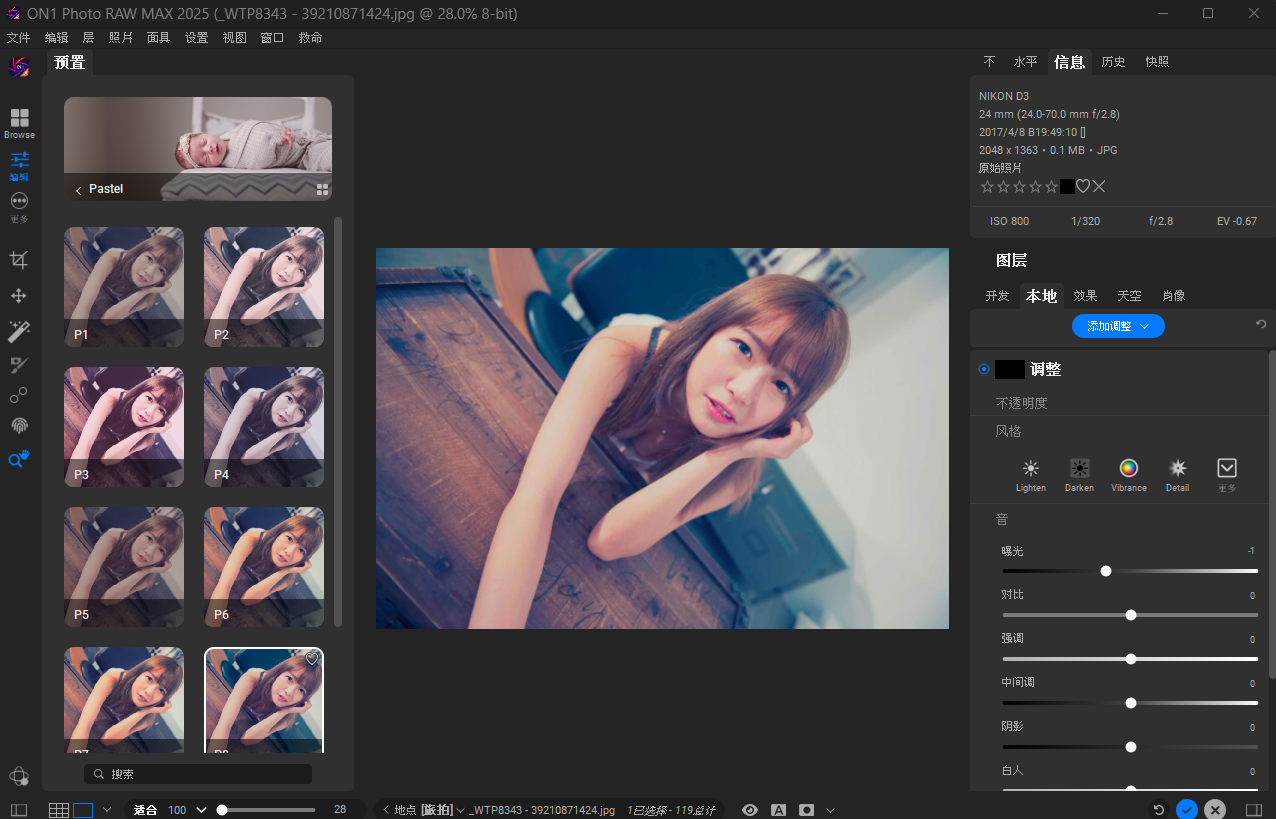Select the retouch clone tool
The width and height of the screenshot is (1276, 819).
pos(19,395)
